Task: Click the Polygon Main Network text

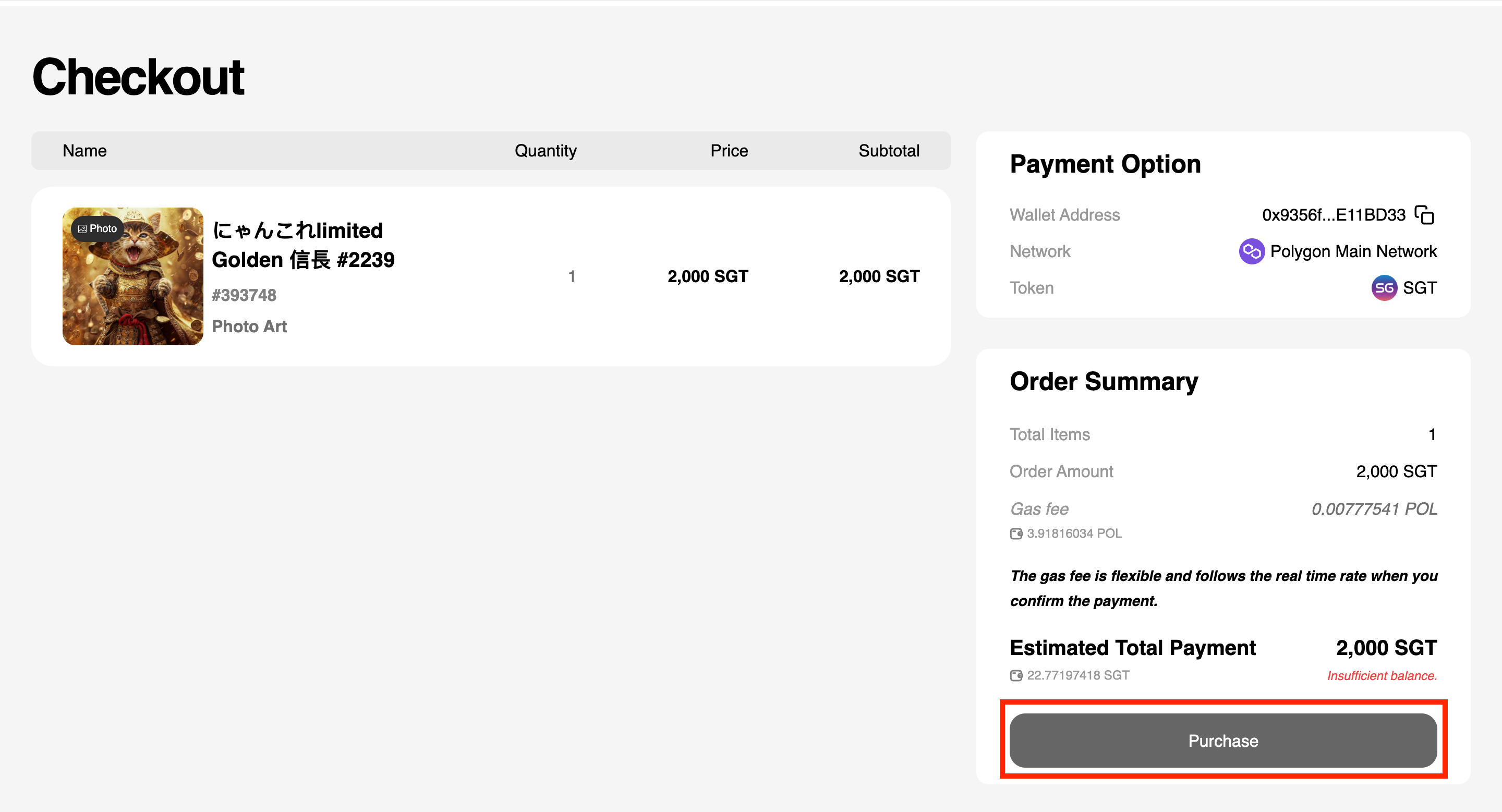Action: 1353,251
